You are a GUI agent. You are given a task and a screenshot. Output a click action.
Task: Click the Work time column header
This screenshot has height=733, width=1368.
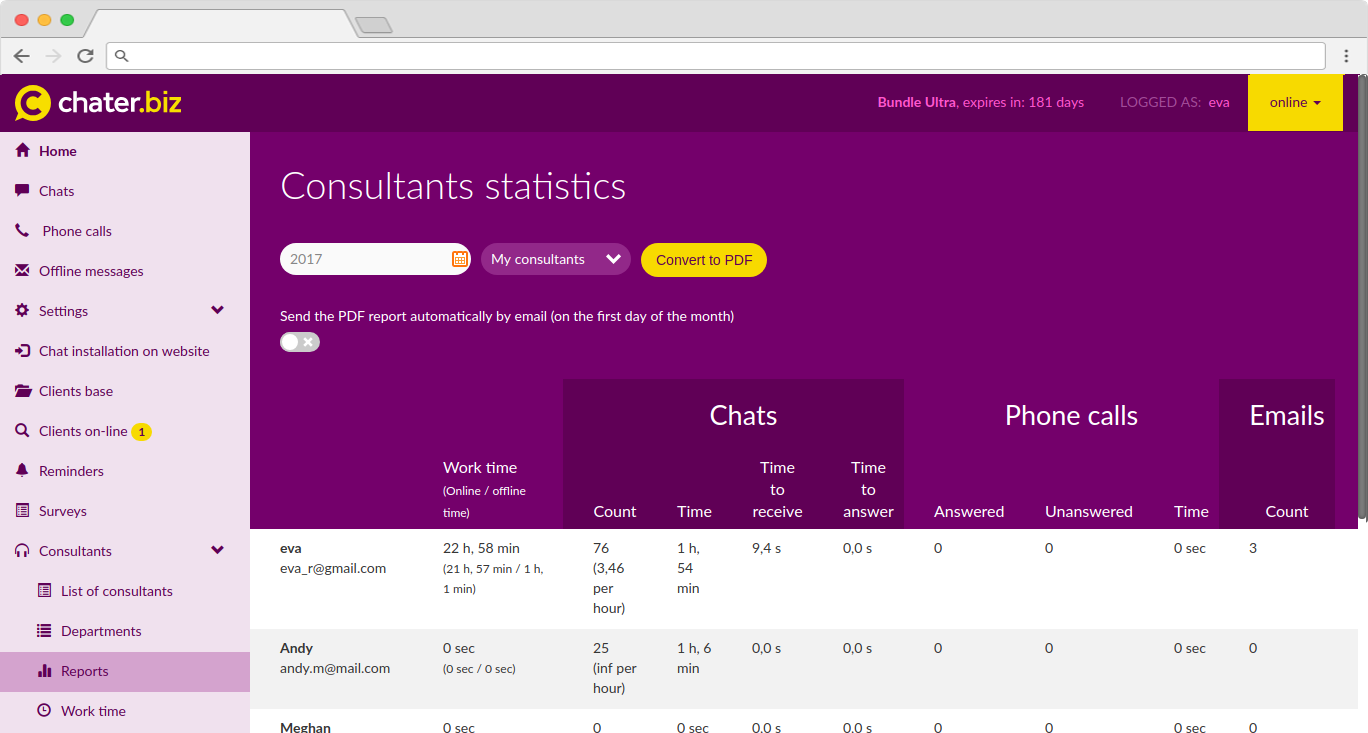point(480,467)
